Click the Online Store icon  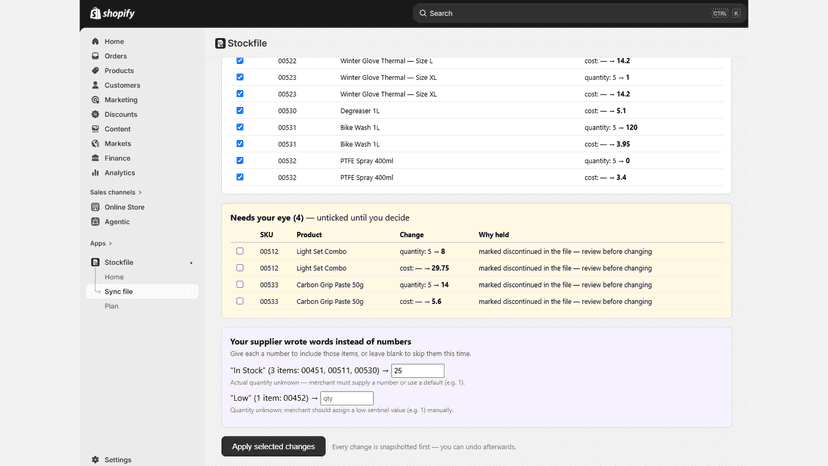point(95,207)
